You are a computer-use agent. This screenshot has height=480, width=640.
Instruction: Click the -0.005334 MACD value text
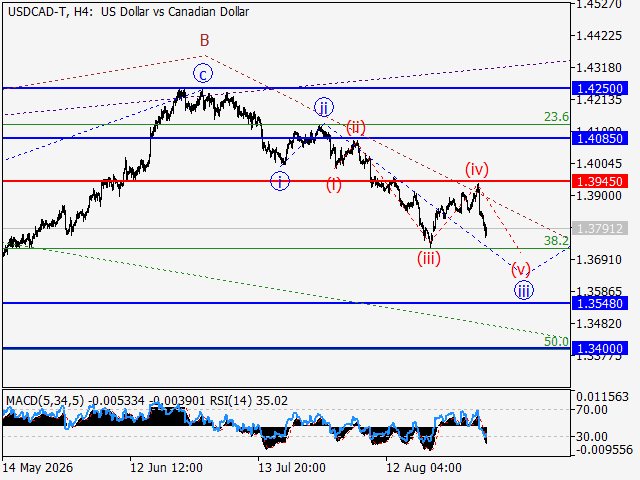click(116, 401)
